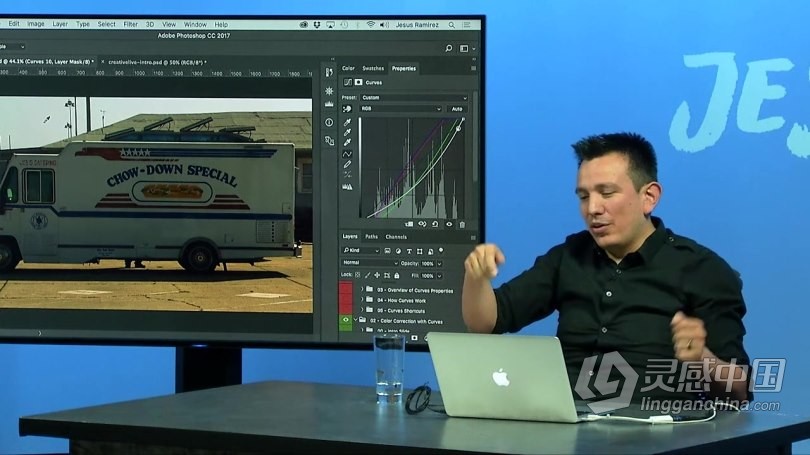Screen dimensions: 810x455
Task: Open the Info panel icon in the dock
Action: coord(329,122)
